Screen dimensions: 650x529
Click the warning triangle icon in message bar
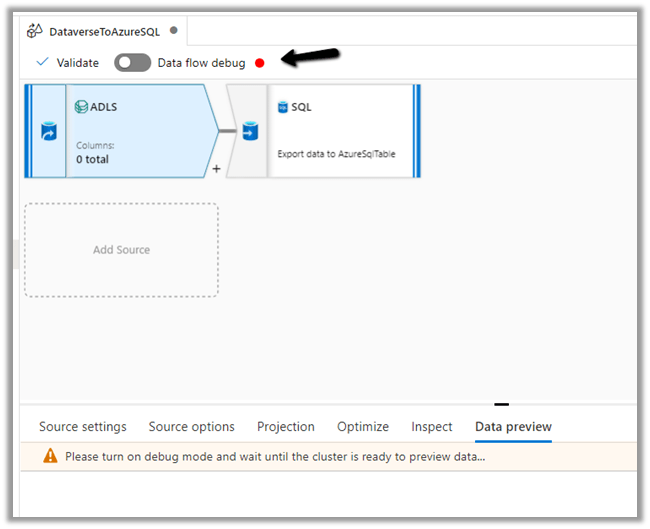pos(50,456)
